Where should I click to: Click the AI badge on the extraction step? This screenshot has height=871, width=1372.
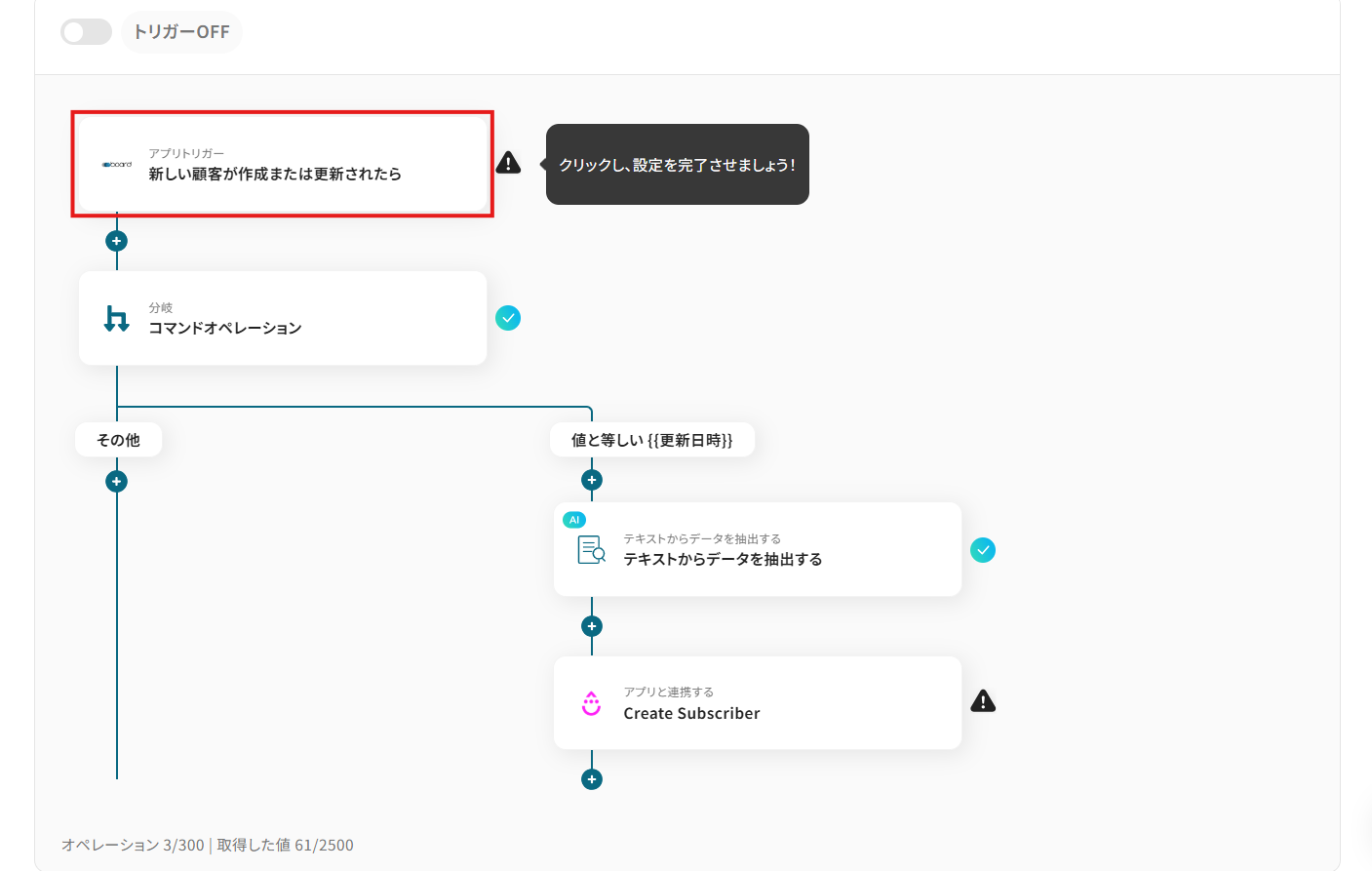(x=574, y=520)
